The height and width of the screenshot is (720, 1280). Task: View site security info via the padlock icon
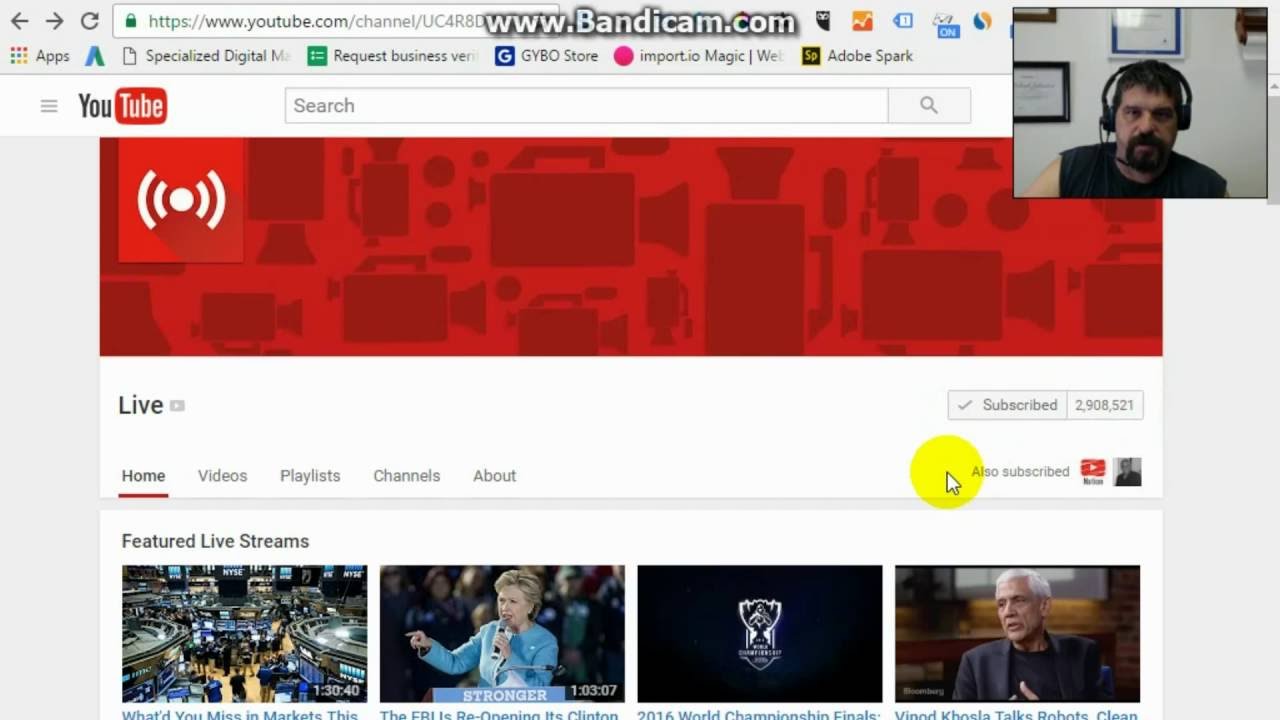pos(130,20)
